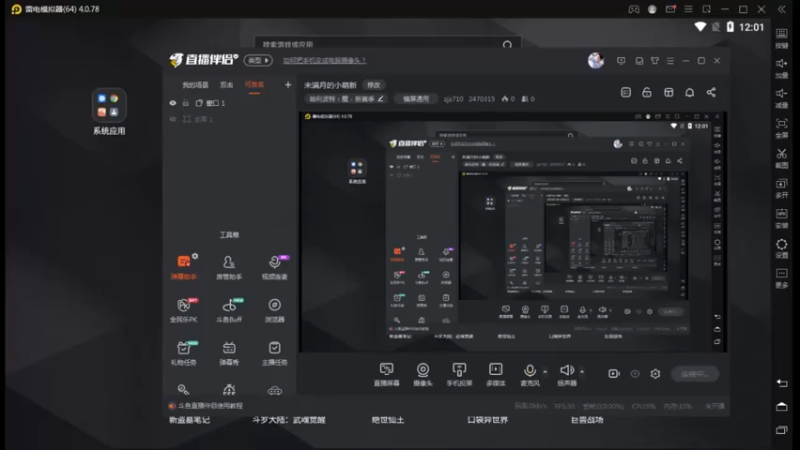Open 斗罗大陆：武魂觉醒 game entry
This screenshot has height=450, width=800.
(289, 420)
